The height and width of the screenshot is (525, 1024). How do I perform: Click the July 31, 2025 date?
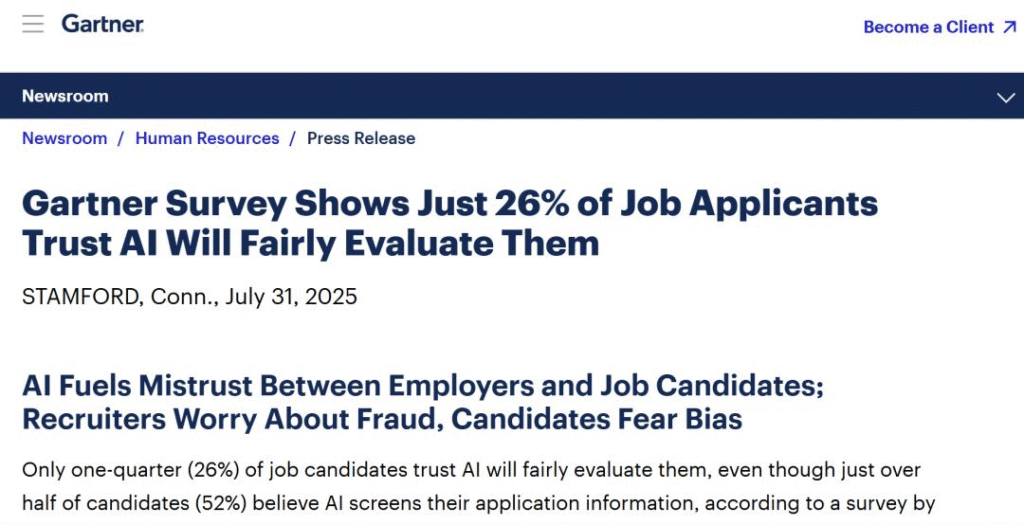tap(291, 297)
